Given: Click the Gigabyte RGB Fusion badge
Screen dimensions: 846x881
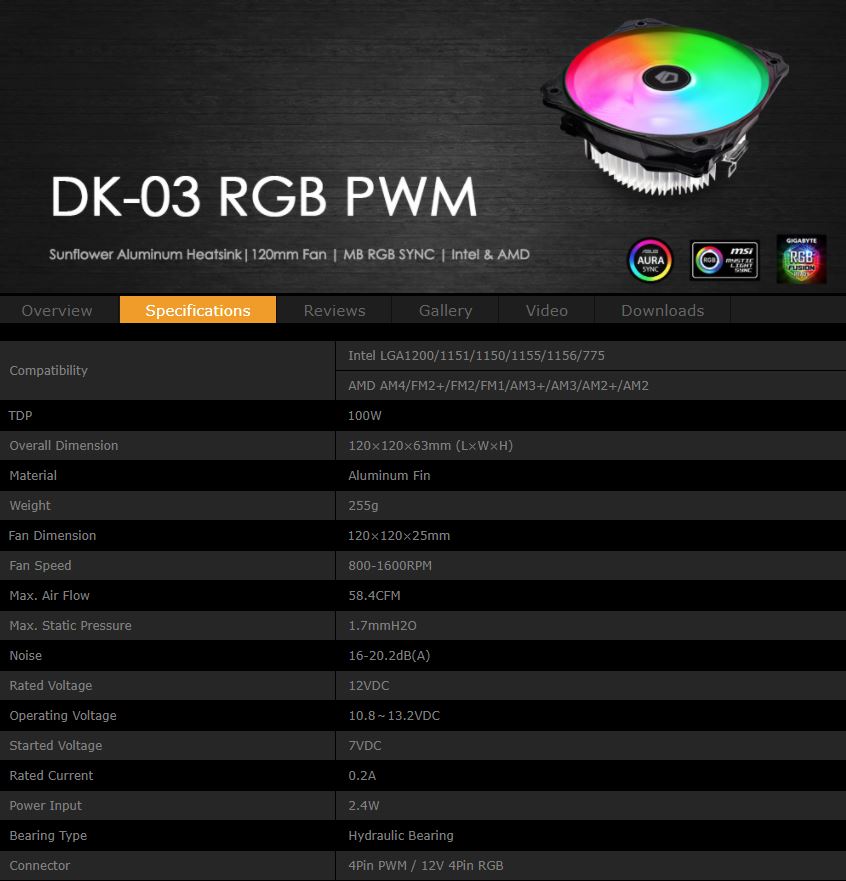Looking at the screenshot, I should 801,259.
